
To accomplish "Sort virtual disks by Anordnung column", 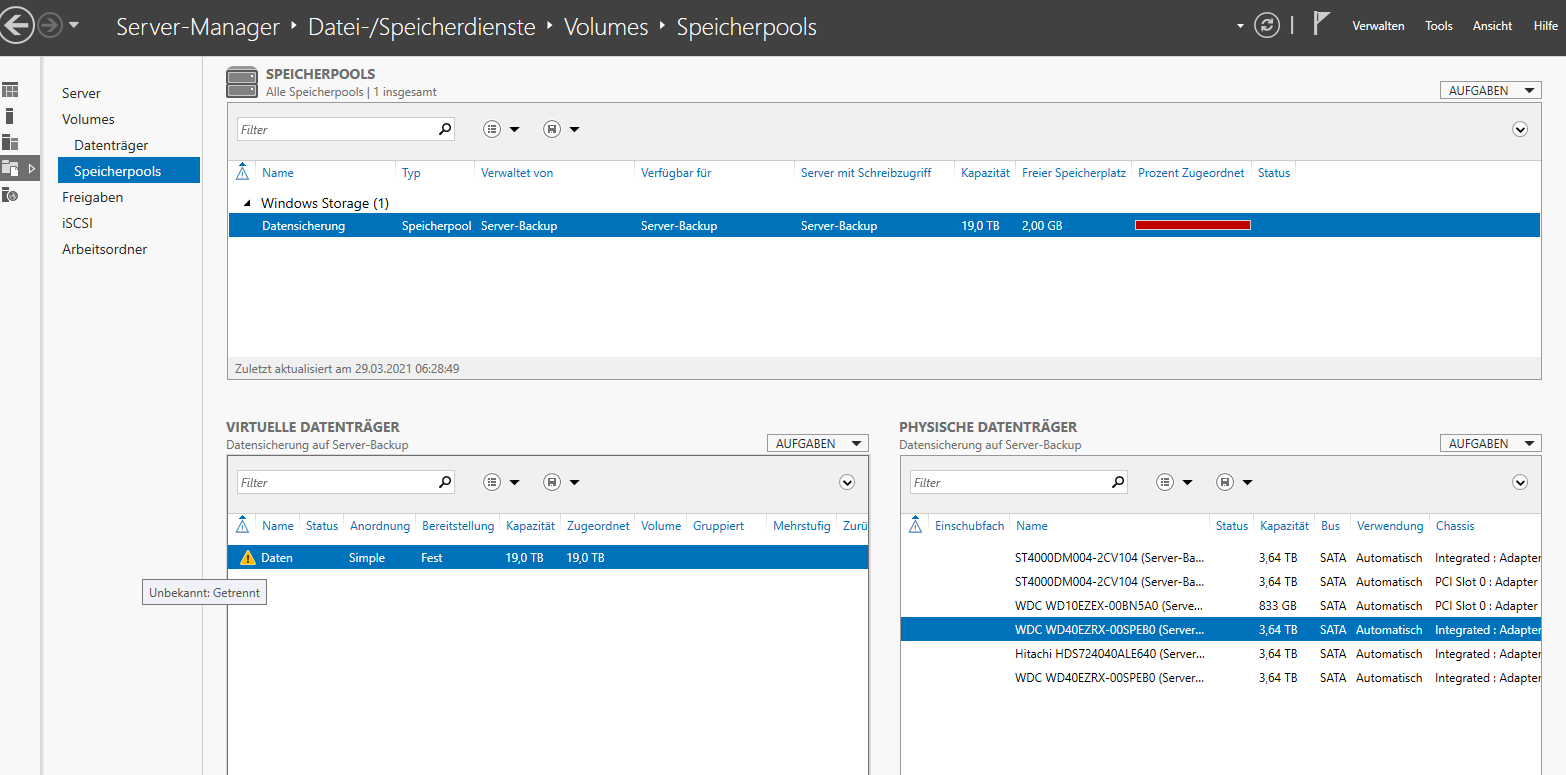I will [380, 526].
